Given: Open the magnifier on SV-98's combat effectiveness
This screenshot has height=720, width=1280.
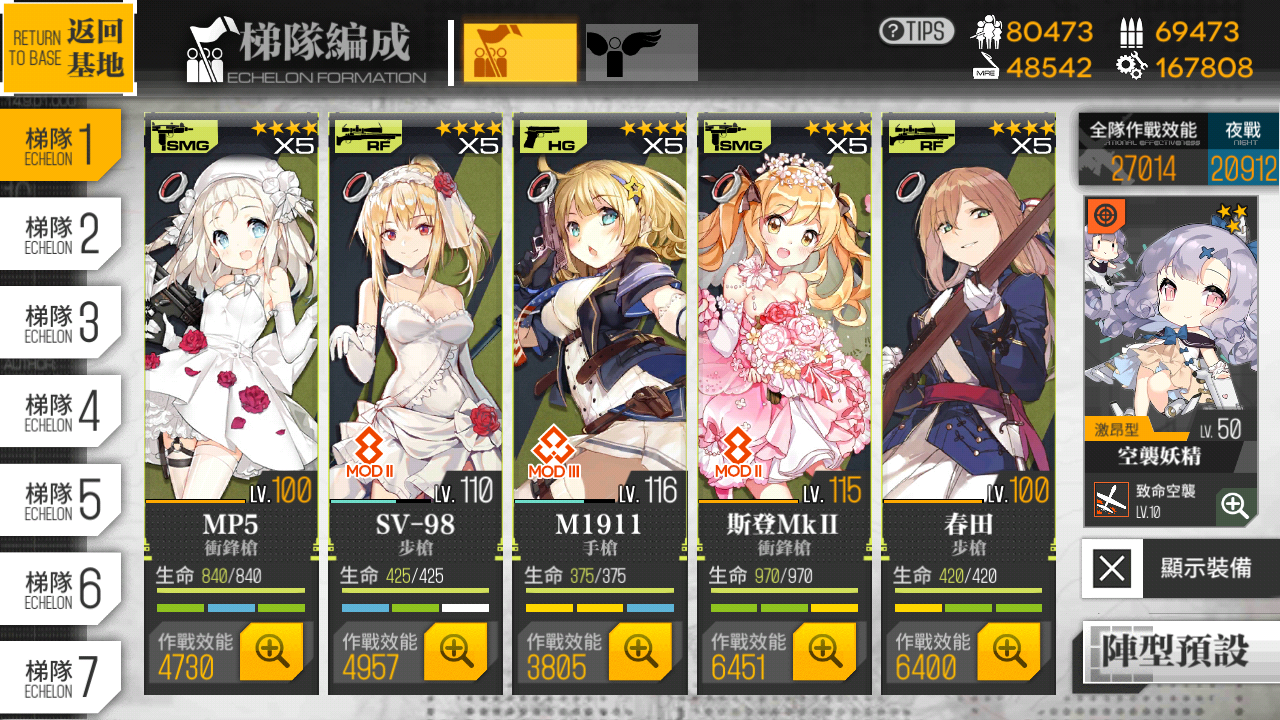Looking at the screenshot, I should pyautogui.click(x=455, y=651).
